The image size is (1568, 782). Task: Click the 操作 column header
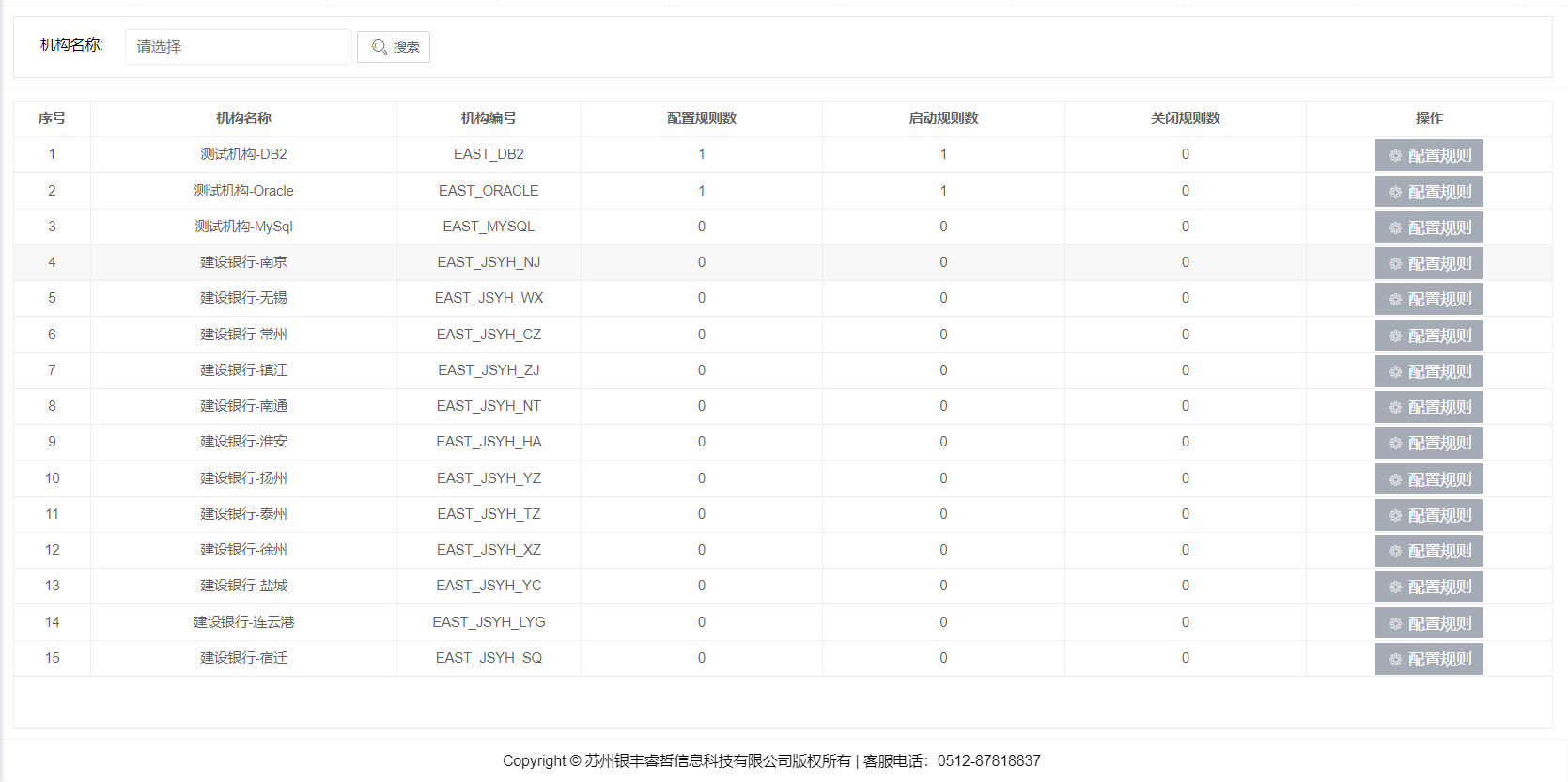(1429, 118)
